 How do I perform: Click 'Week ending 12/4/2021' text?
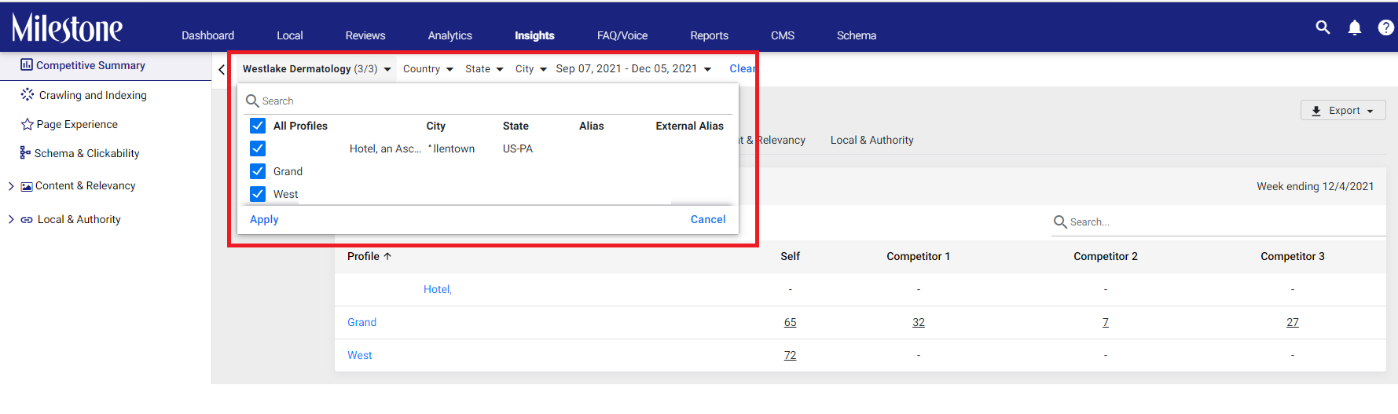[1313, 186]
